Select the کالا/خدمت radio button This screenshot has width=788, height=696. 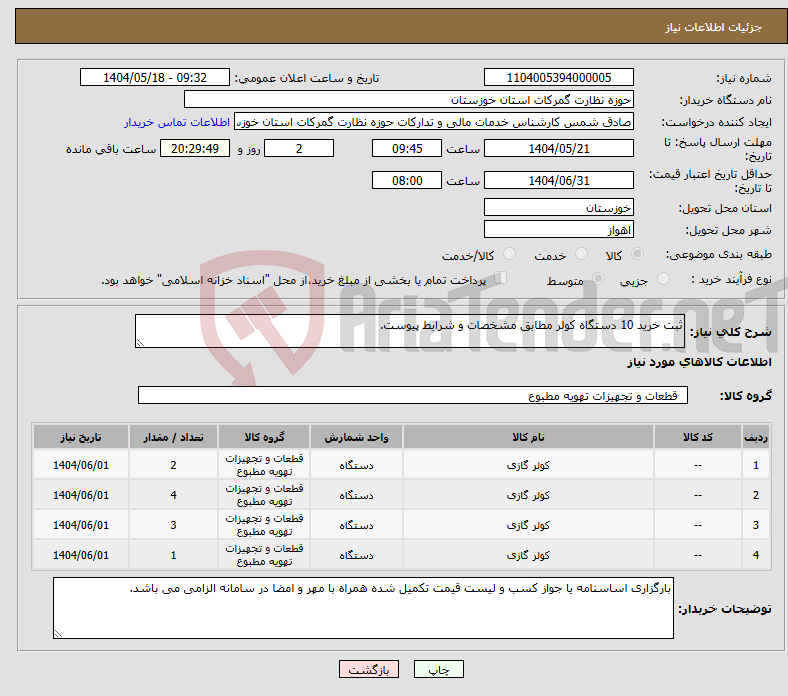tap(509, 254)
